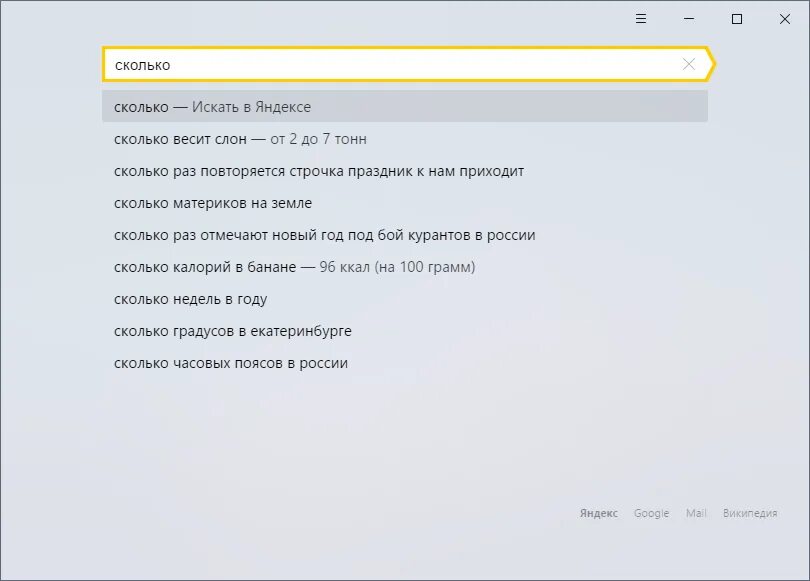The height and width of the screenshot is (581, 810).
Task: Close the search window
Action: click(x=785, y=19)
